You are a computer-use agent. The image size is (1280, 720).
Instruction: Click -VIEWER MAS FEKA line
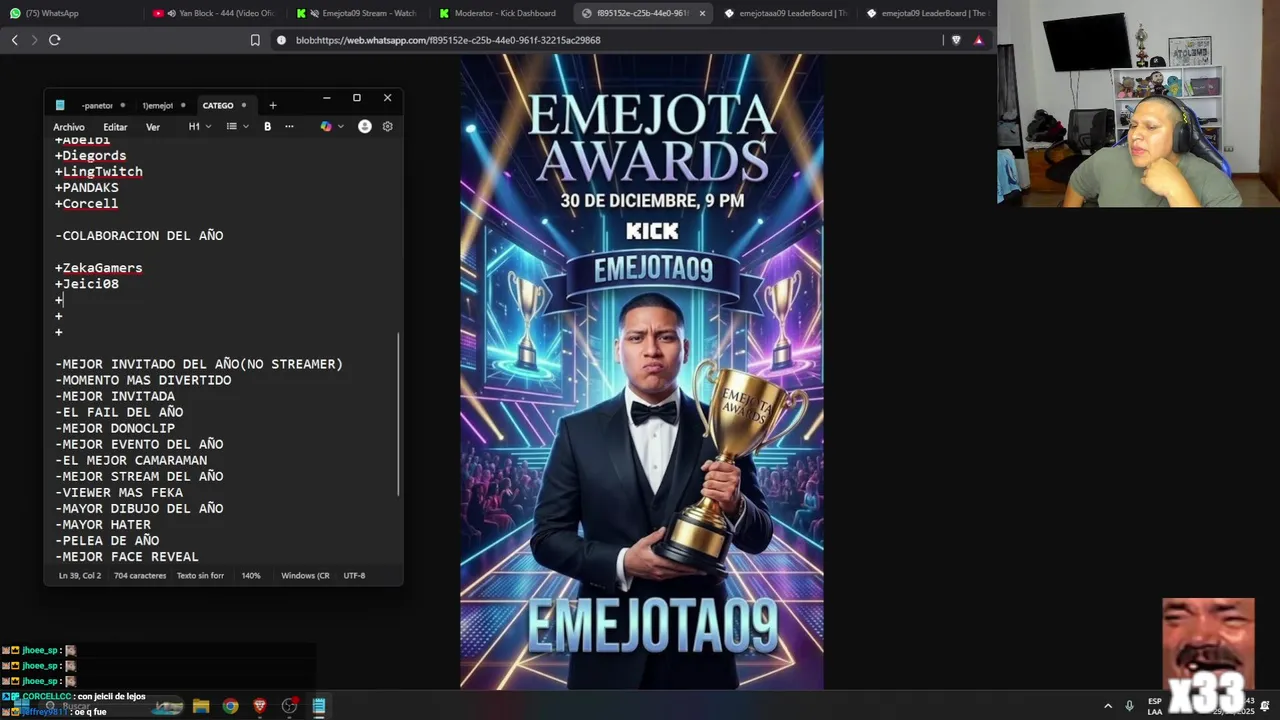click(x=119, y=492)
